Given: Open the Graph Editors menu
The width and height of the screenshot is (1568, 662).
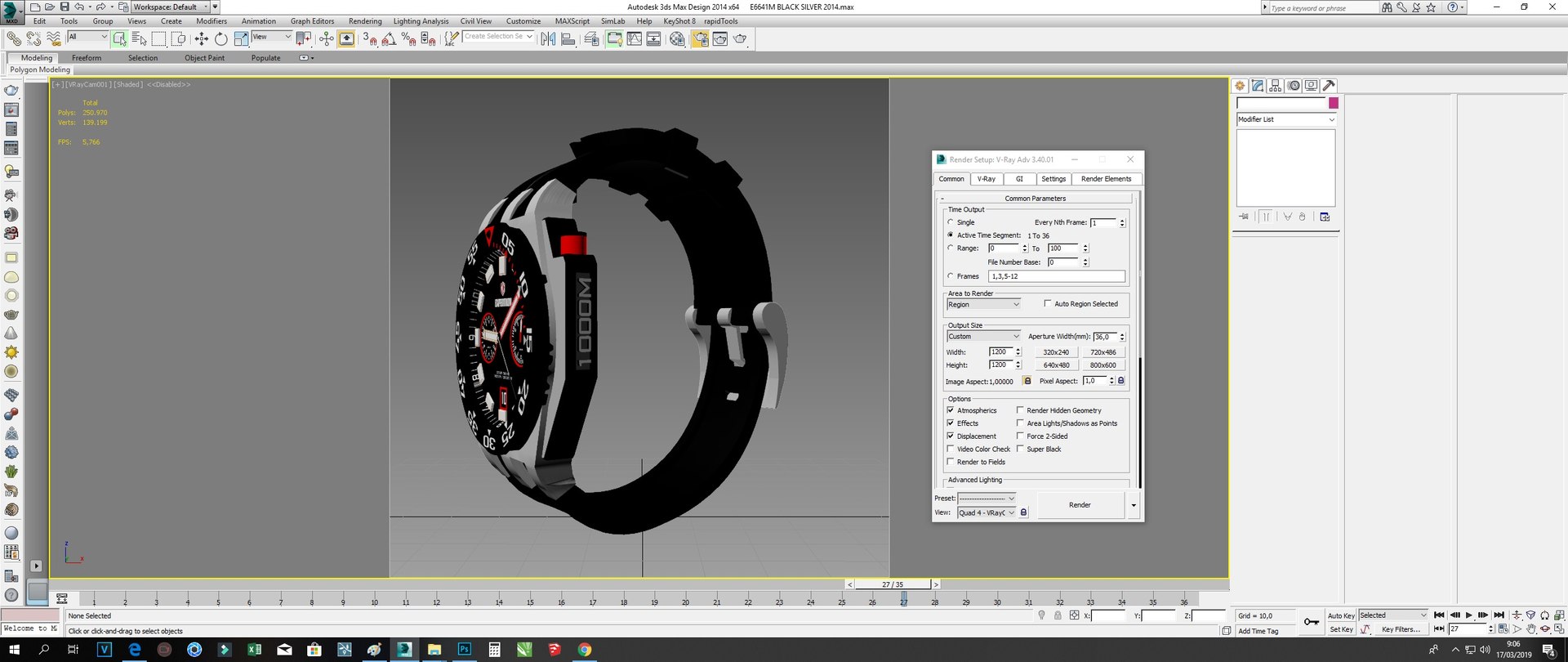Looking at the screenshot, I should tap(312, 21).
